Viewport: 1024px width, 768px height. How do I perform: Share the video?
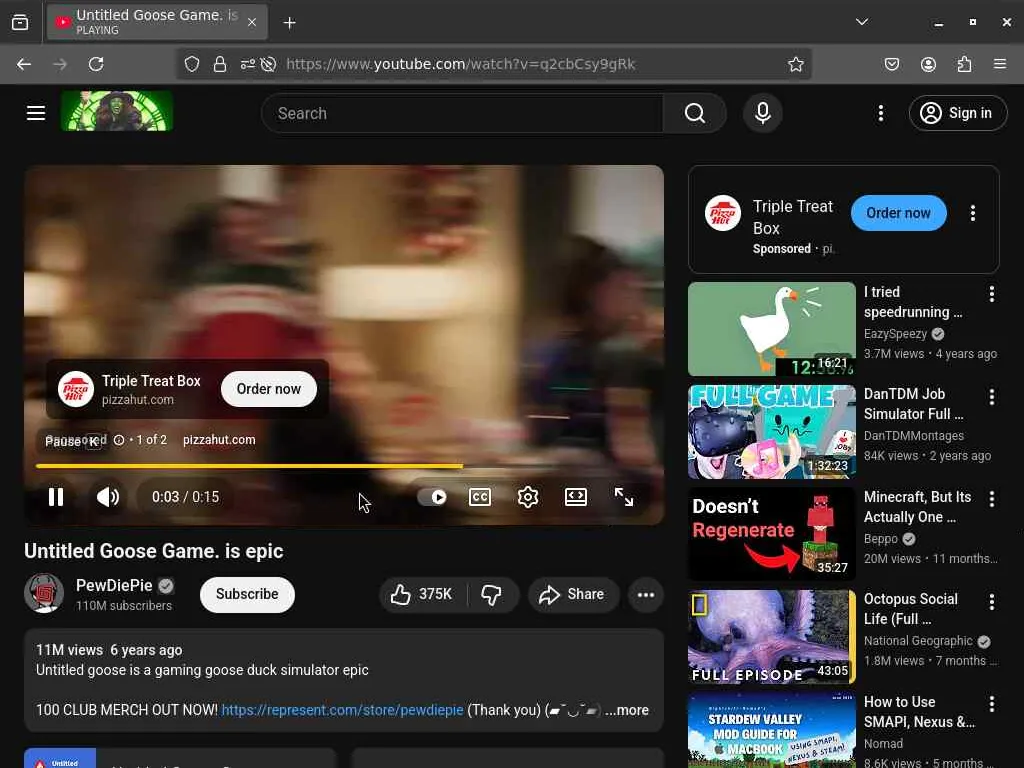point(572,594)
